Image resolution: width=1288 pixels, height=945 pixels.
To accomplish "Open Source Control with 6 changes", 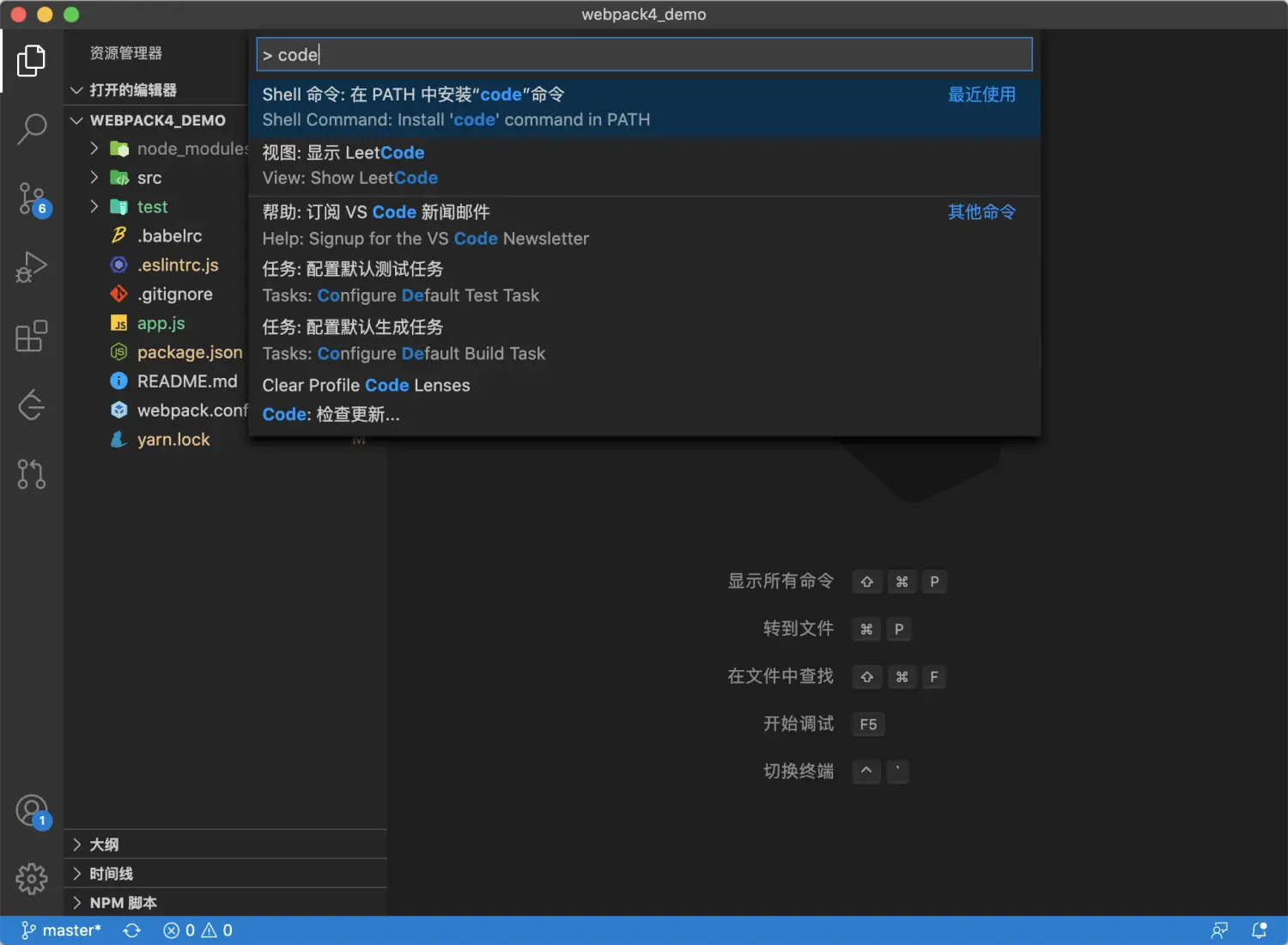I will point(33,199).
